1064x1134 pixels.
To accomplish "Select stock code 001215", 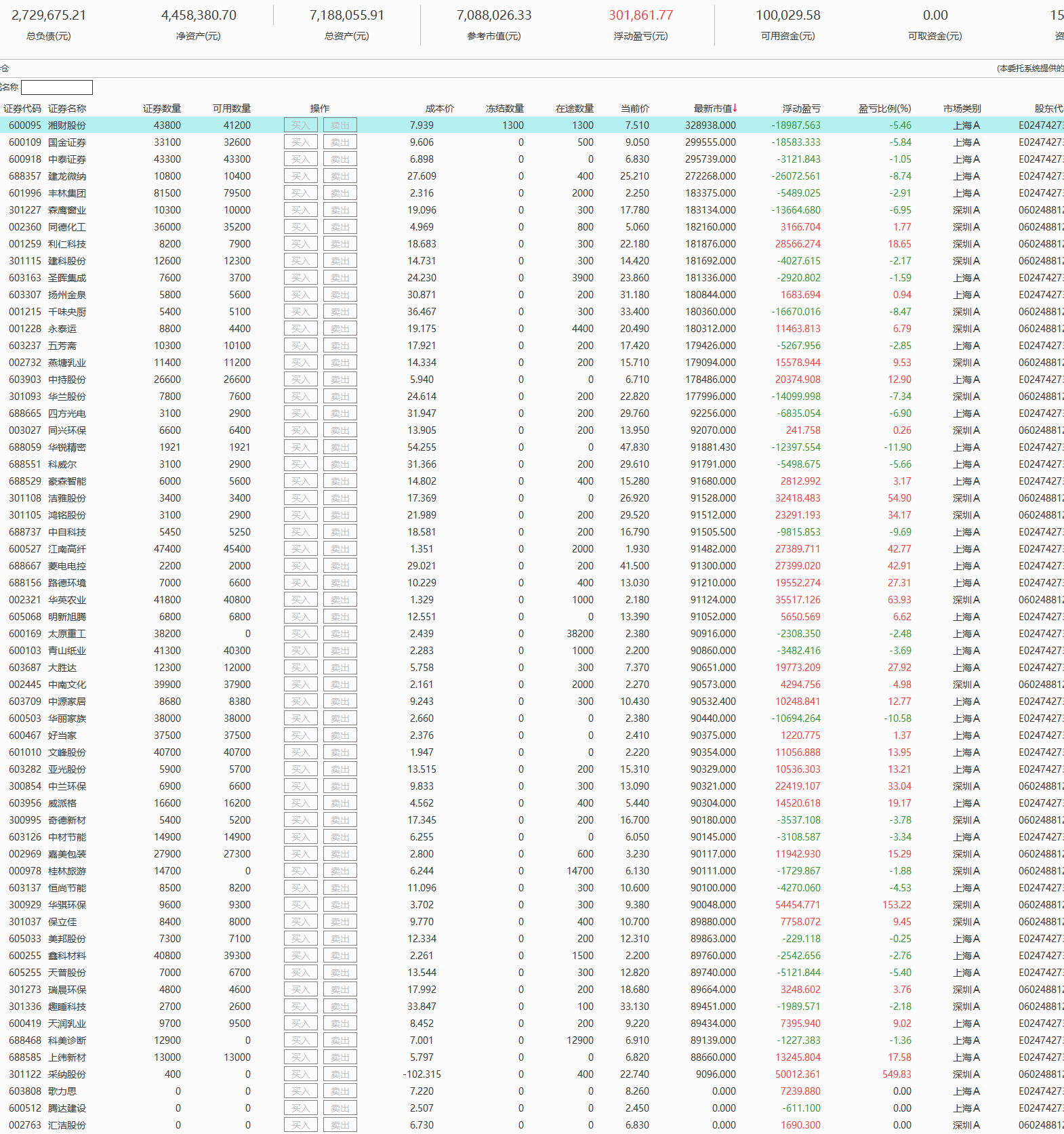I will coord(25,312).
